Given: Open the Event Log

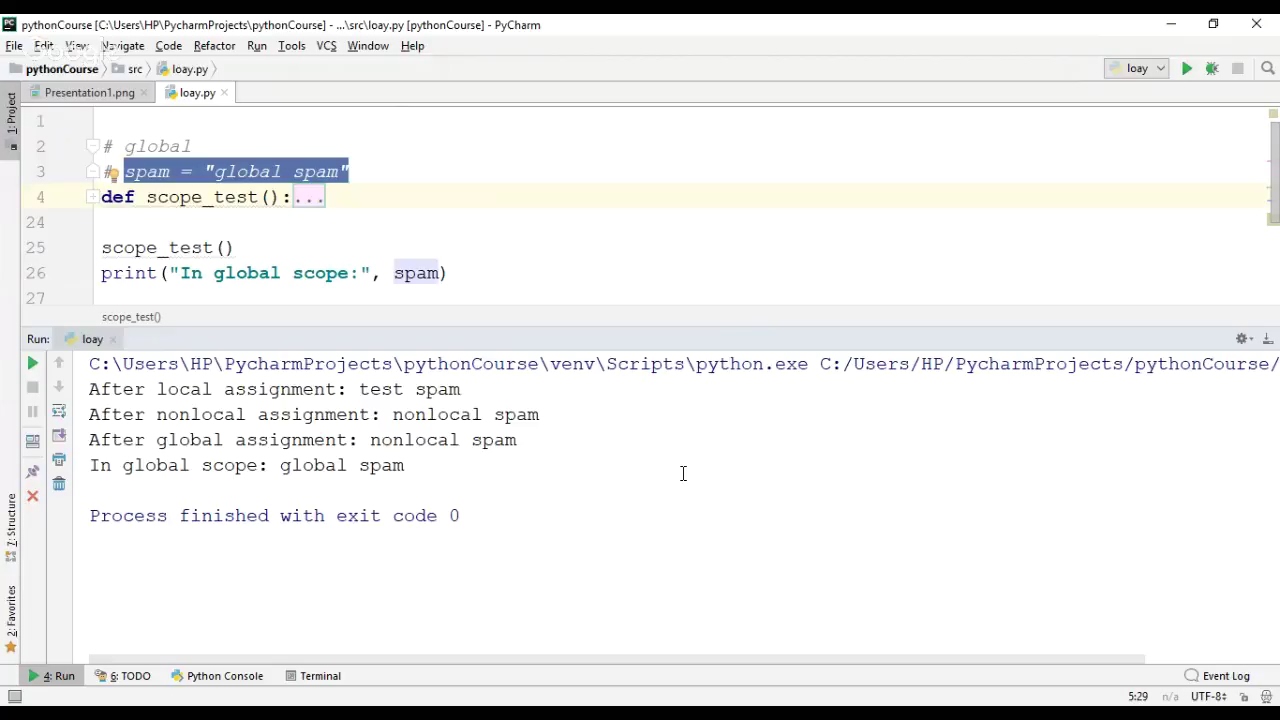Looking at the screenshot, I should [1217, 676].
